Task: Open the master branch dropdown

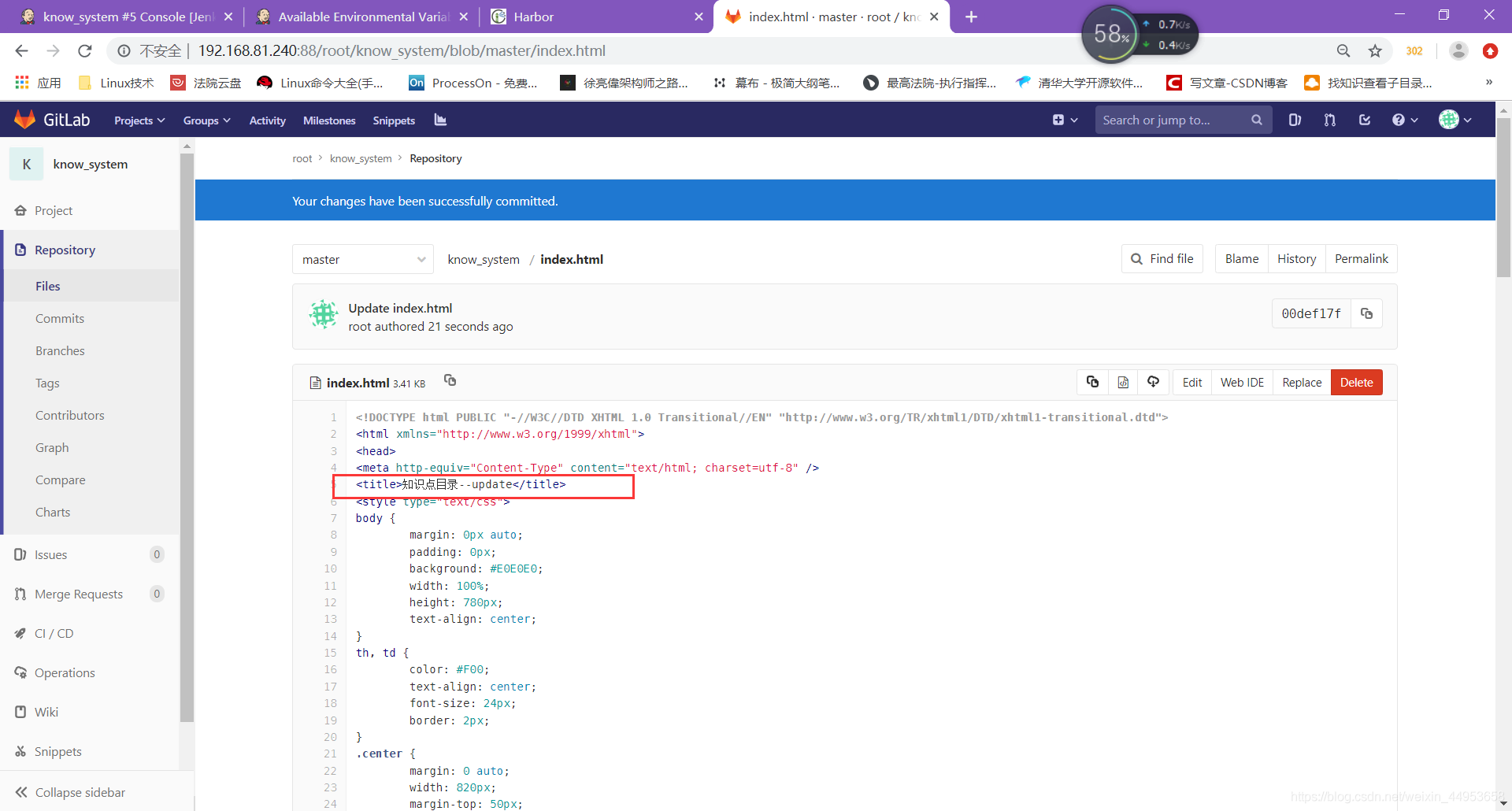Action: (362, 259)
